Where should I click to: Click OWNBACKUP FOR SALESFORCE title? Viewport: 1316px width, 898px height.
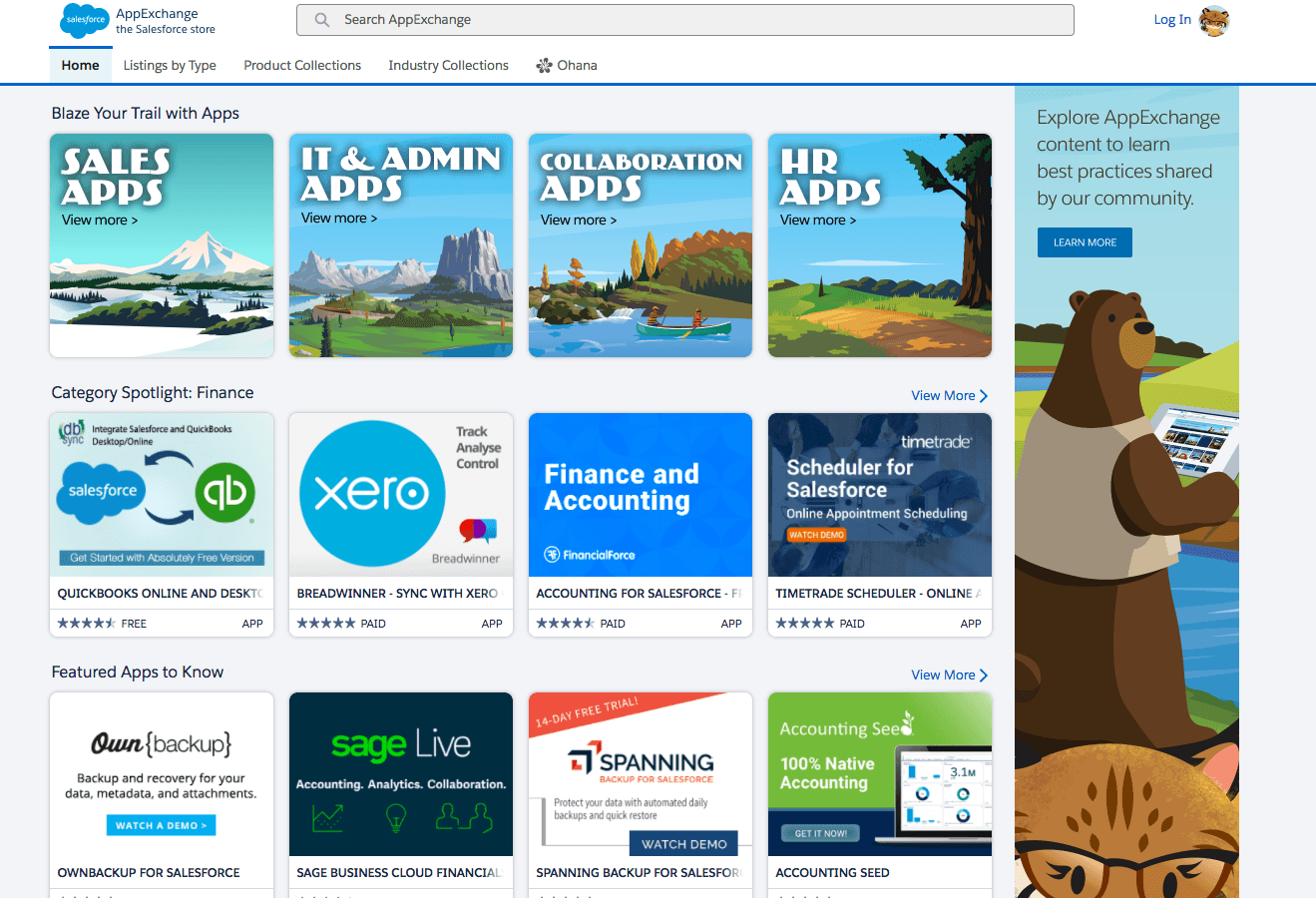pos(149,873)
